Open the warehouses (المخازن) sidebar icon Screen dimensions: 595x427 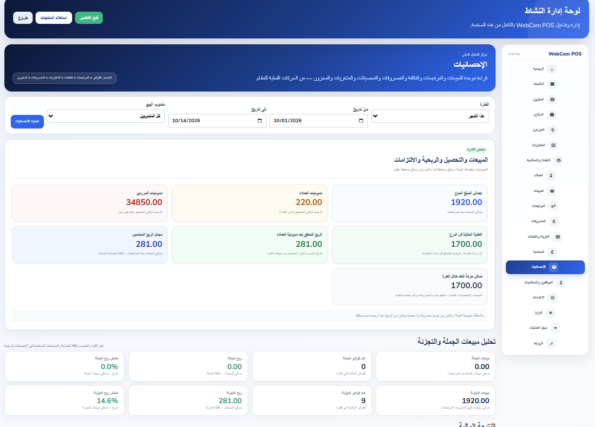tap(552, 115)
